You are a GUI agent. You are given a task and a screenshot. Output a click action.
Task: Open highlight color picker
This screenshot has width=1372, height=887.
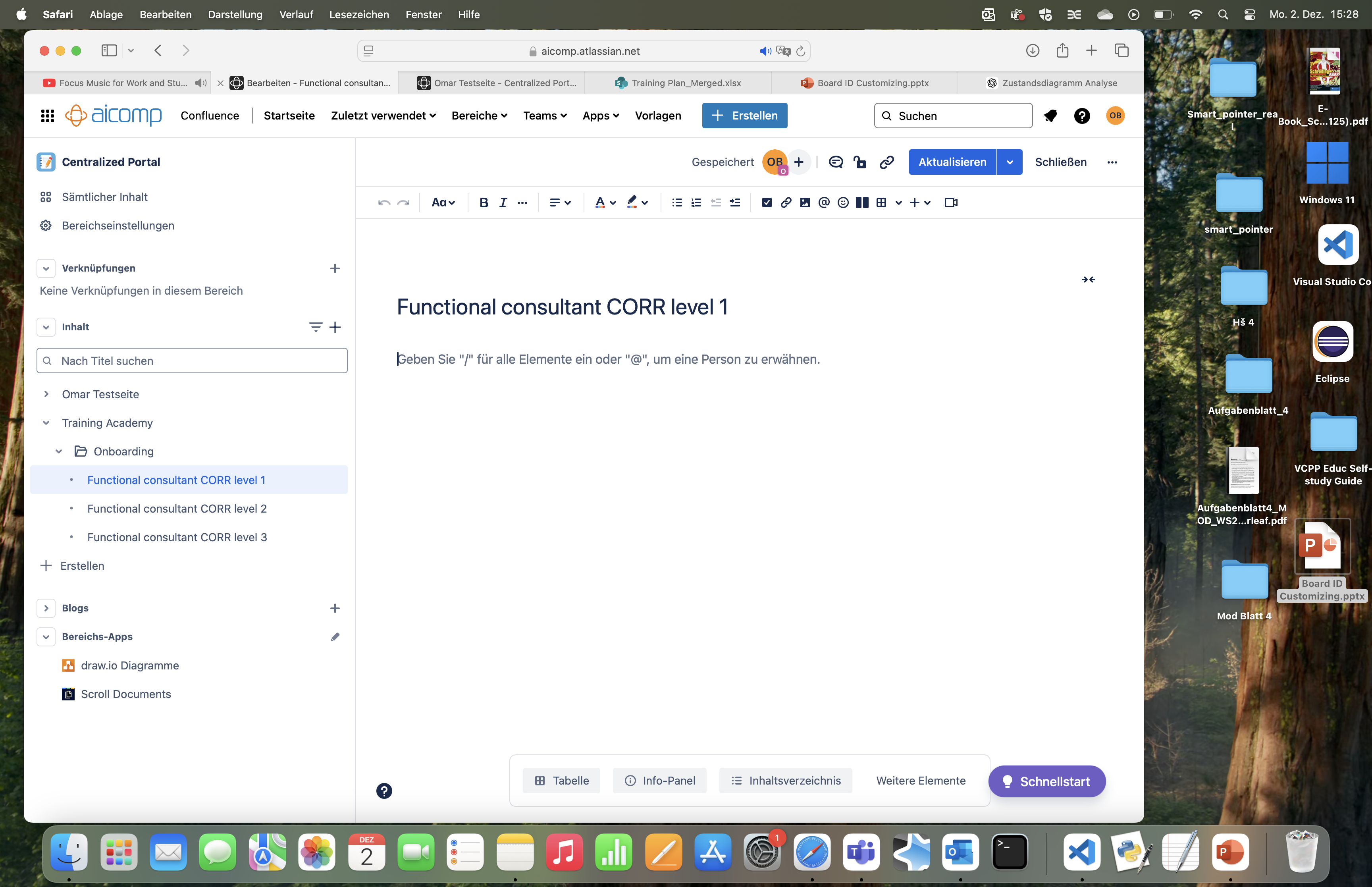(x=637, y=203)
